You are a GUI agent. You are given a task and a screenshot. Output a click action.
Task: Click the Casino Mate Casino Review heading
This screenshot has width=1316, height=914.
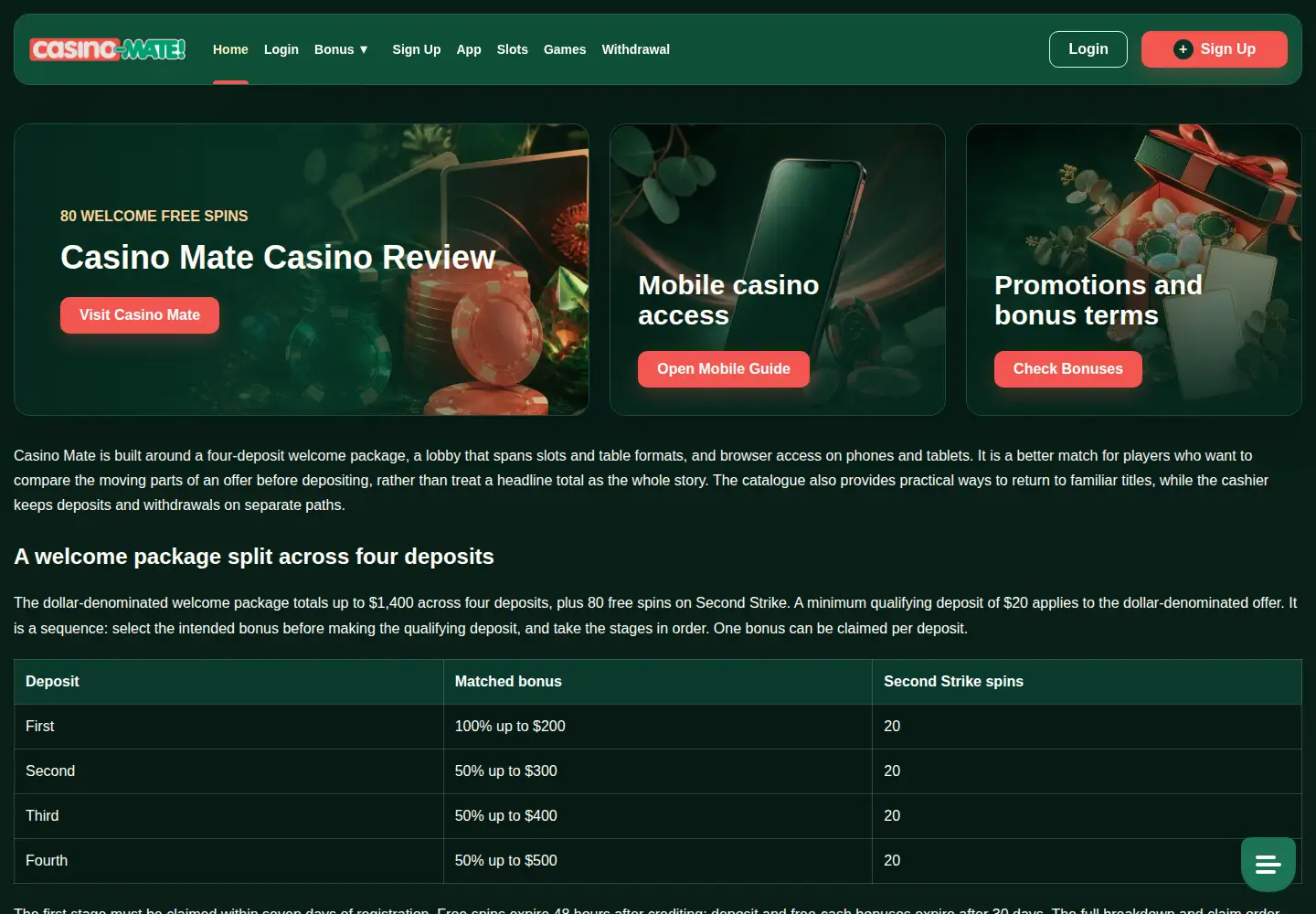(278, 258)
